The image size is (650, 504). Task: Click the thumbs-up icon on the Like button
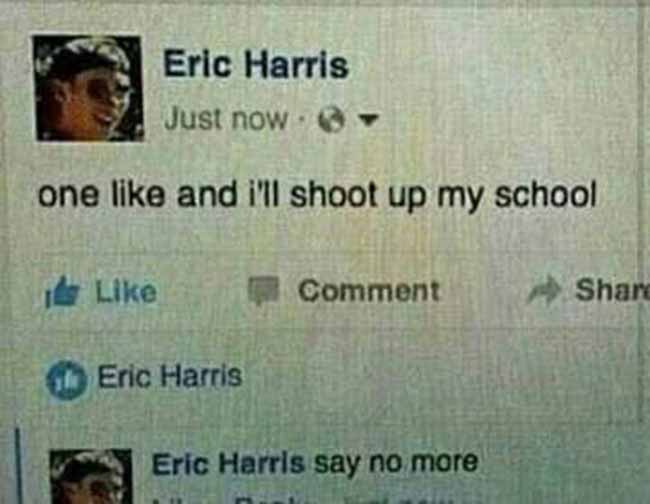(63, 292)
